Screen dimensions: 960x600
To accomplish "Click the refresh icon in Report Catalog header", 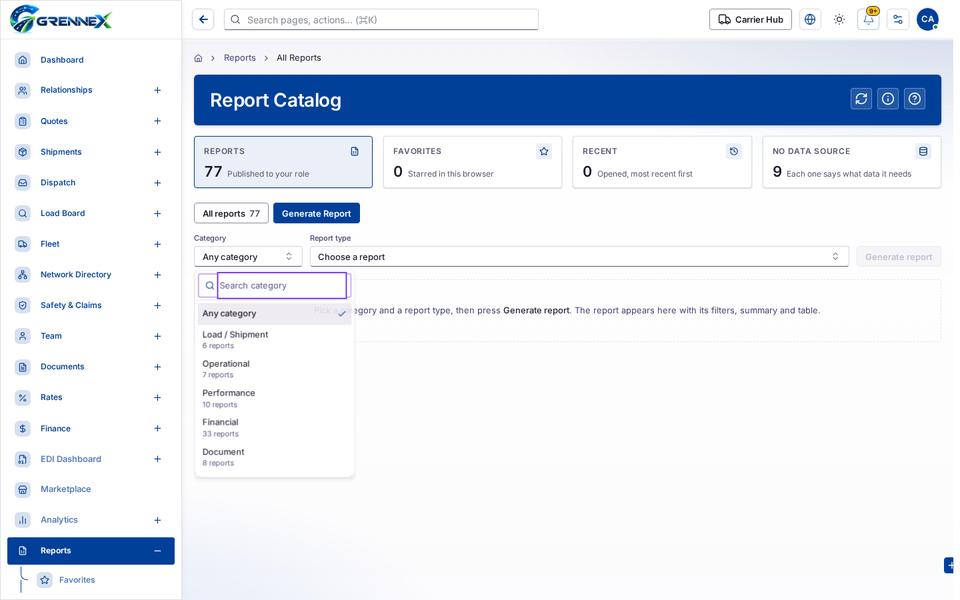I will tap(861, 99).
